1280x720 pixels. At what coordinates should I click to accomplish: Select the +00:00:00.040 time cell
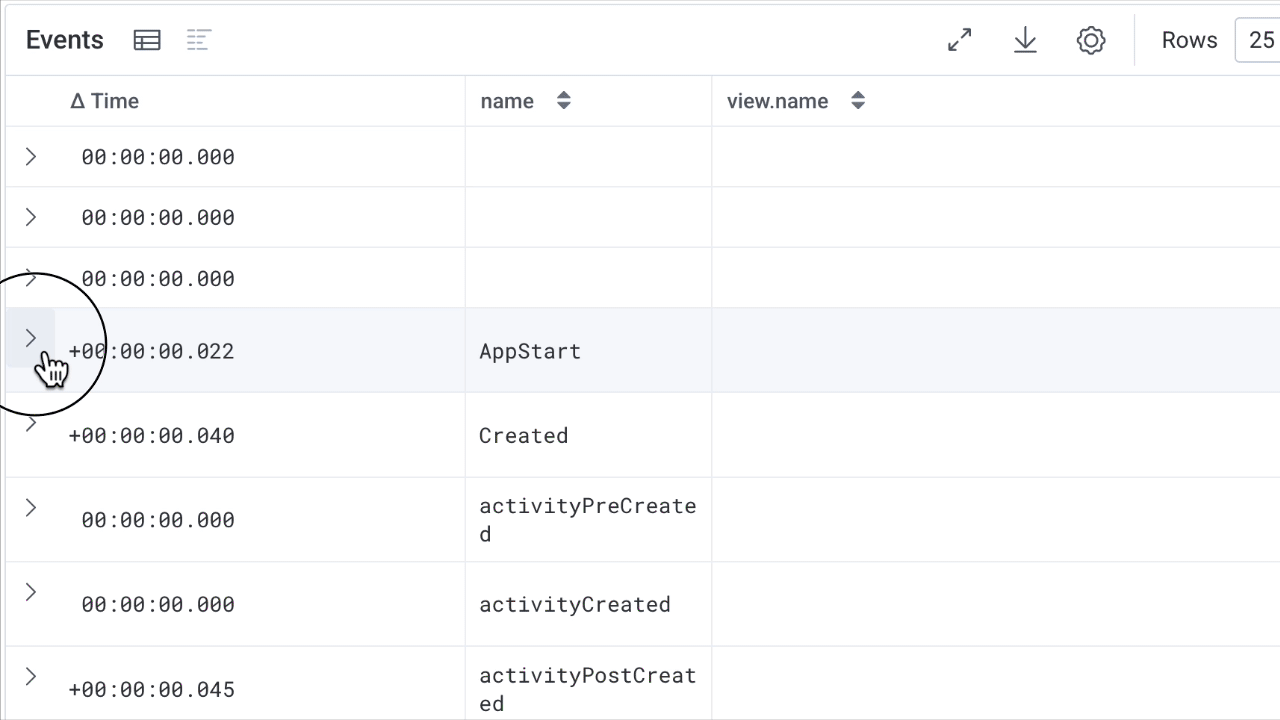151,436
